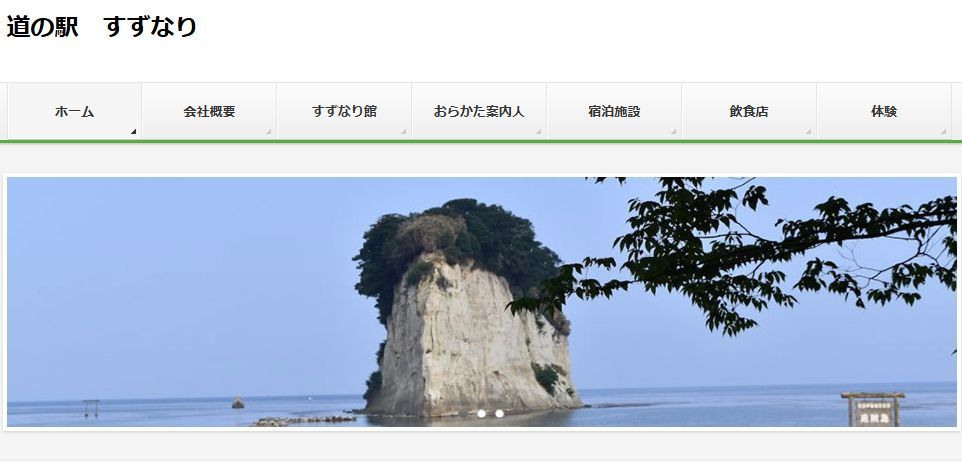Visit the 宿泊施設 menu item
The width and height of the screenshot is (962, 463).
click(x=614, y=111)
